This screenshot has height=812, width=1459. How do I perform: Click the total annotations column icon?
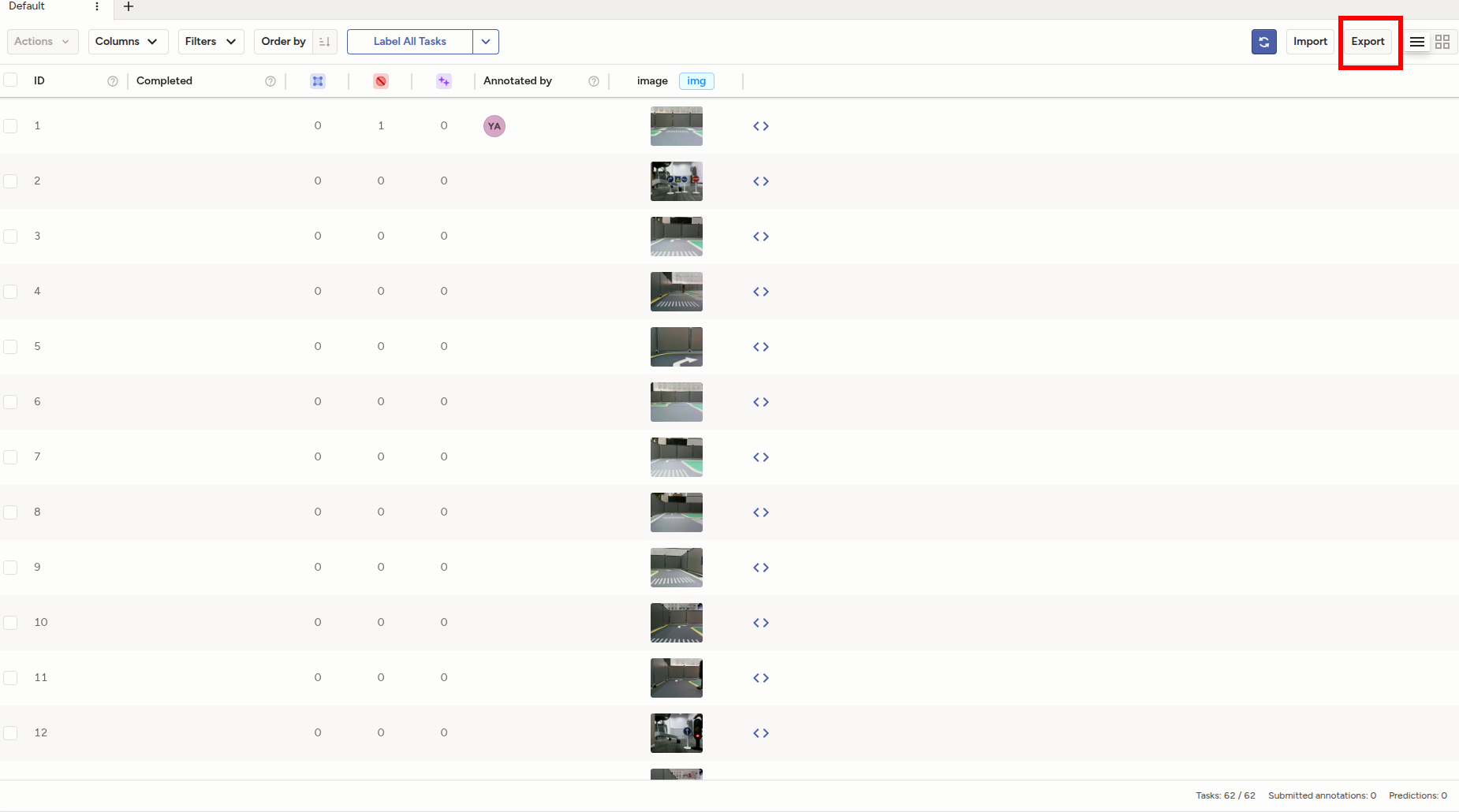pos(318,81)
